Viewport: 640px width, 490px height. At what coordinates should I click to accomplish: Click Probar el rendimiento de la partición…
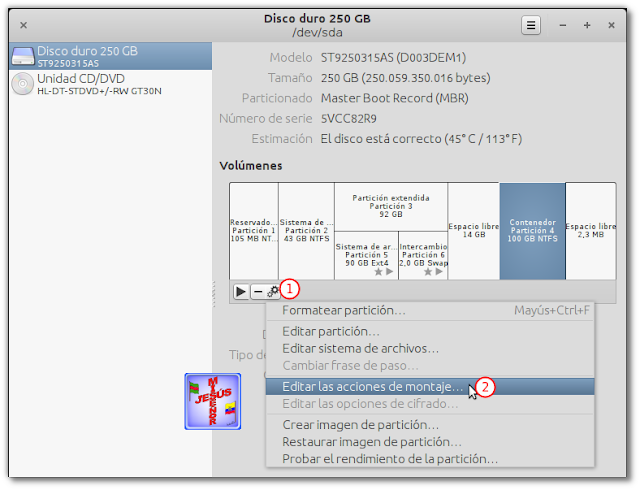pos(430,459)
